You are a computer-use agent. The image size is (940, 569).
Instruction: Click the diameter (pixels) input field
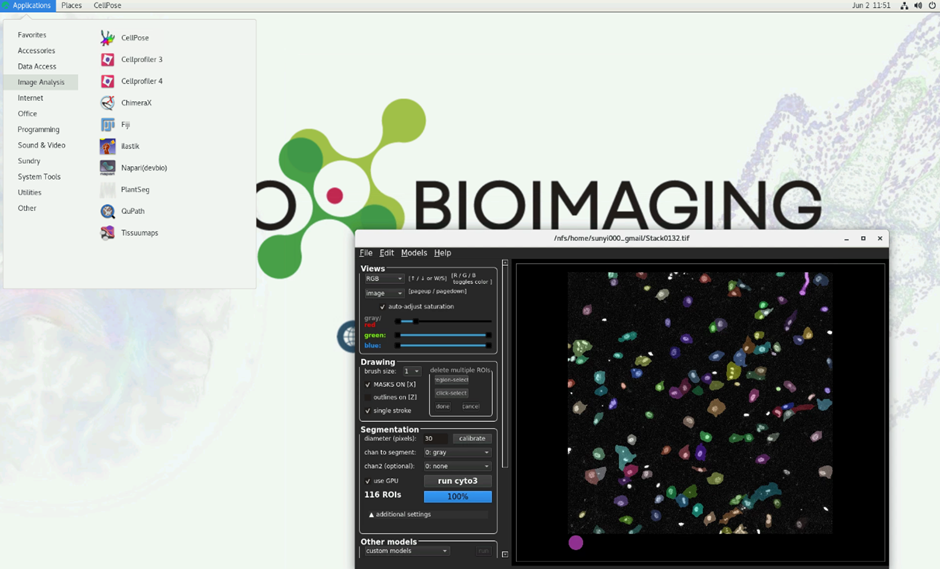point(435,438)
